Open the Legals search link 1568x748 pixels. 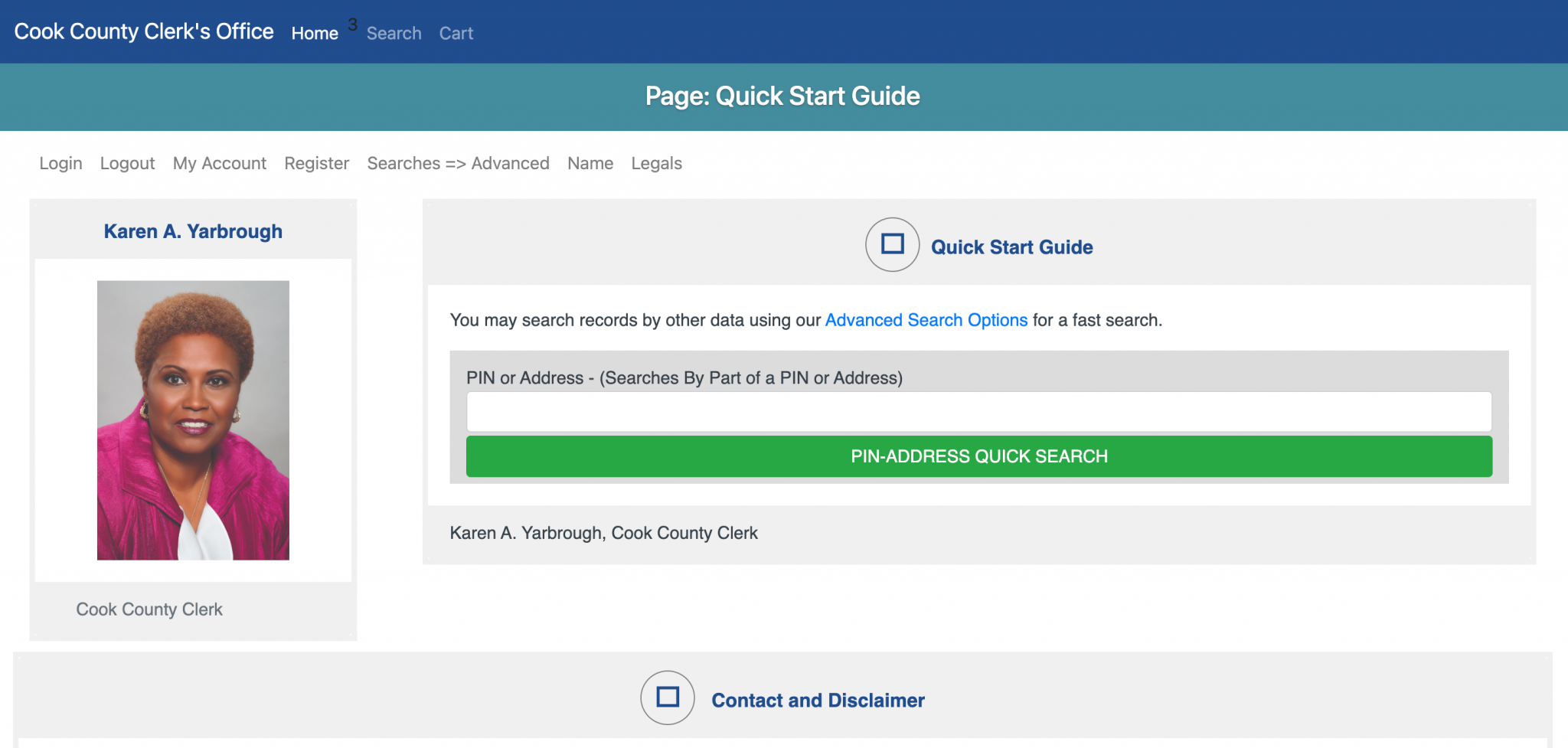point(656,164)
